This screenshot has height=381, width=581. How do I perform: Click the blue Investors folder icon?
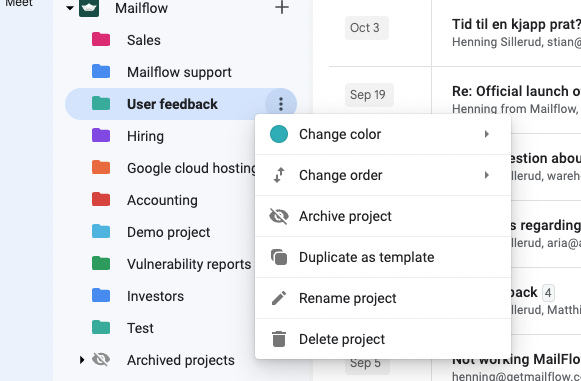(x=101, y=295)
